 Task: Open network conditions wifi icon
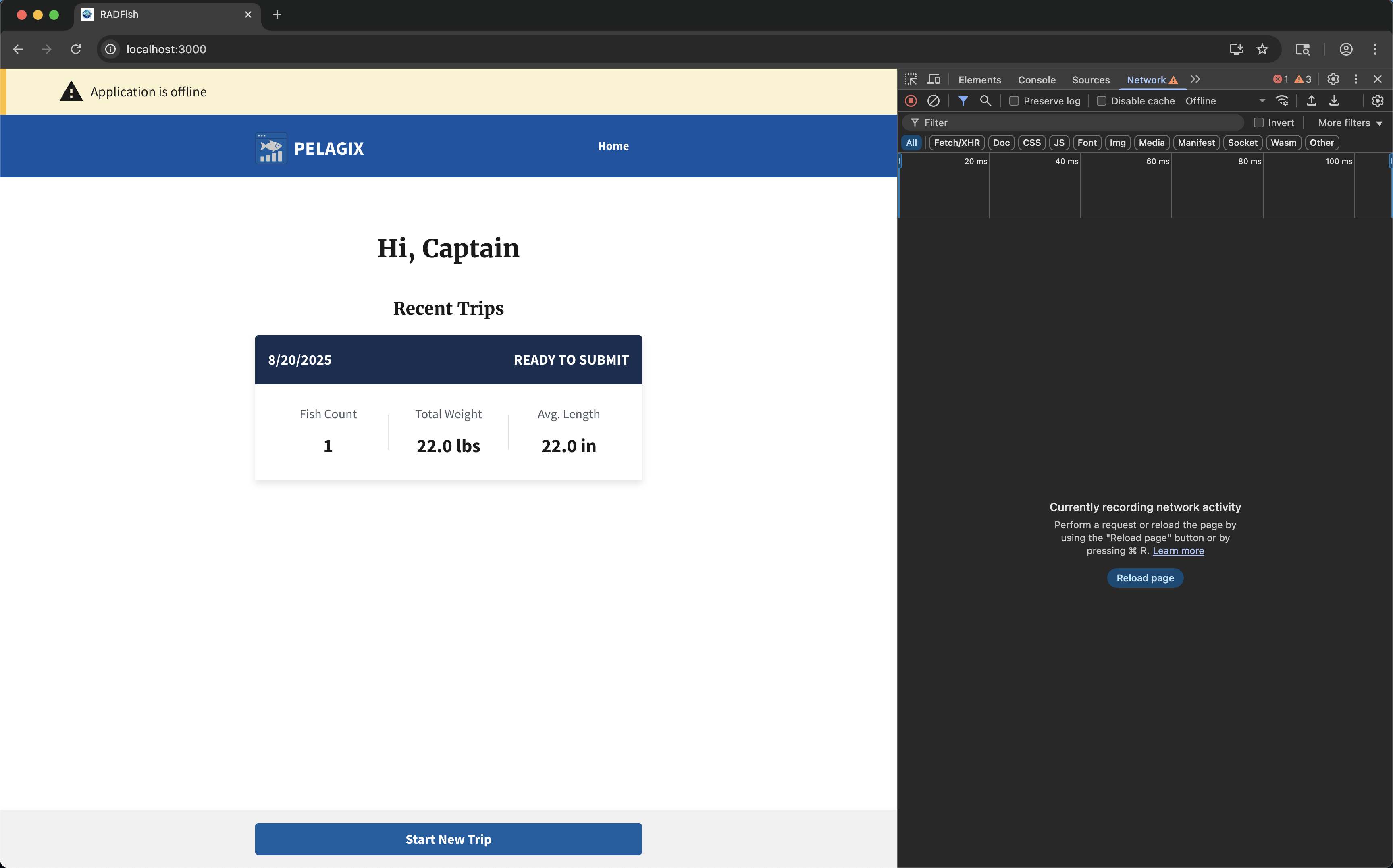[1282, 101]
